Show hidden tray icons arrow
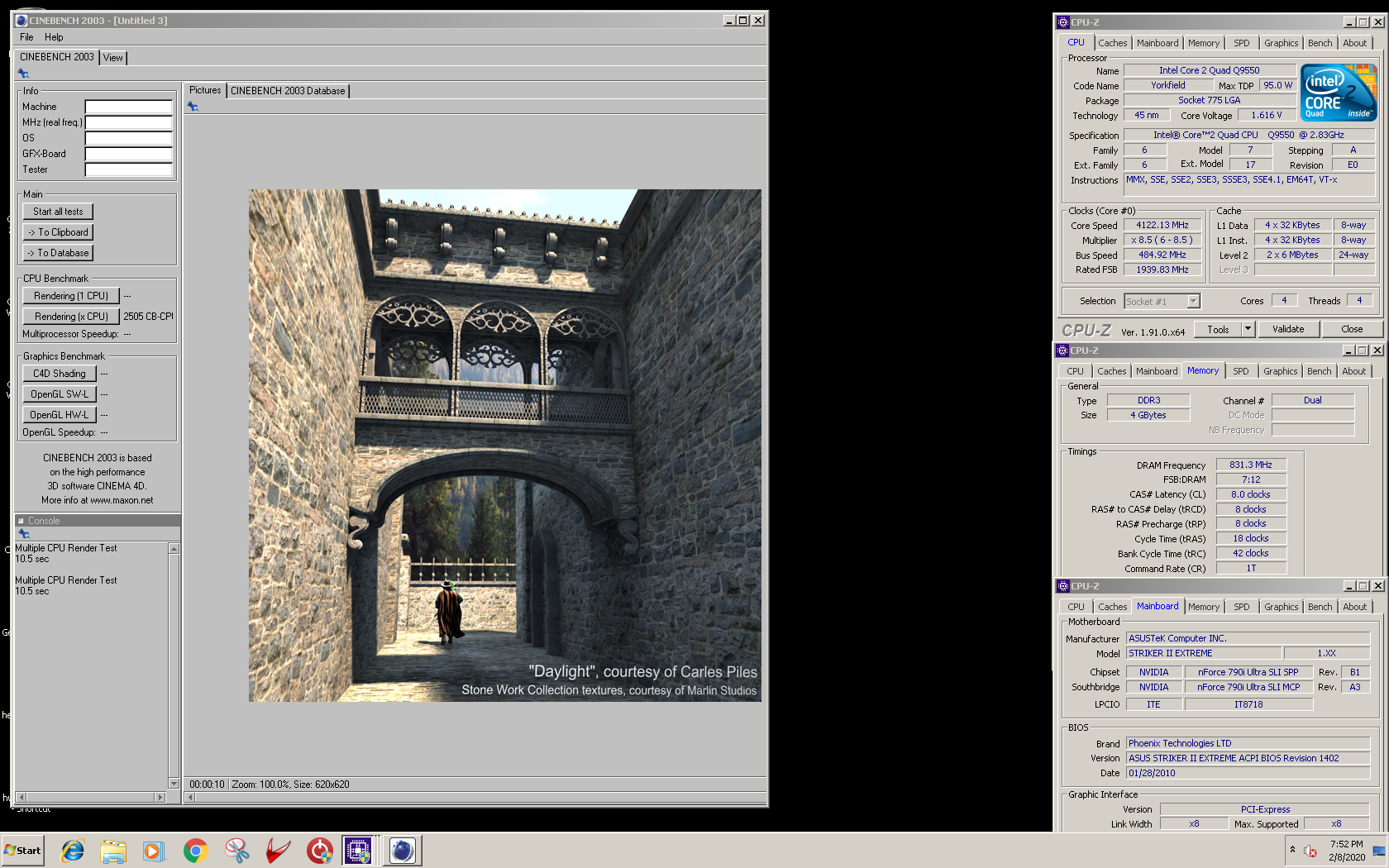 [x=1292, y=850]
